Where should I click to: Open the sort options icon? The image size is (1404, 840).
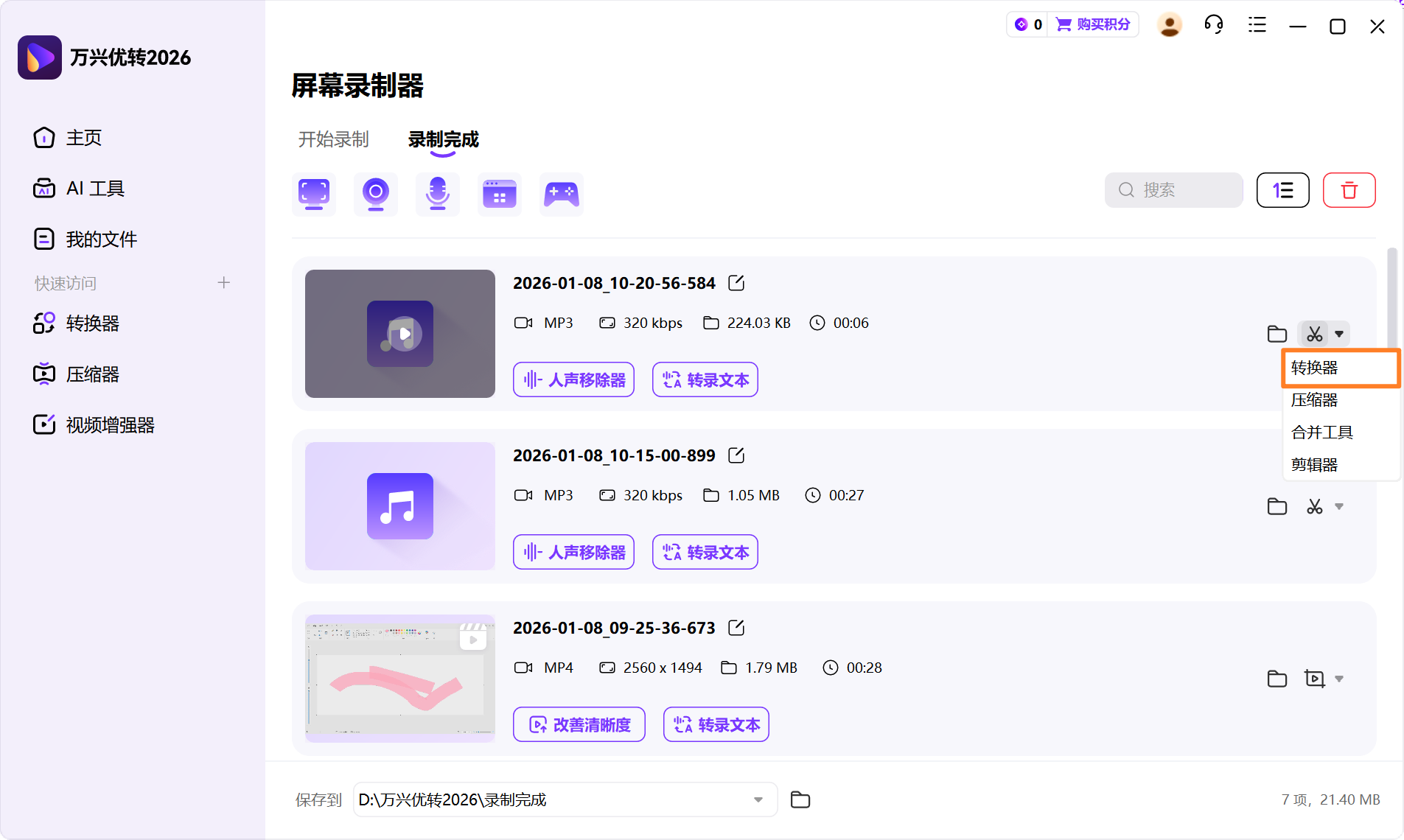click(x=1282, y=190)
